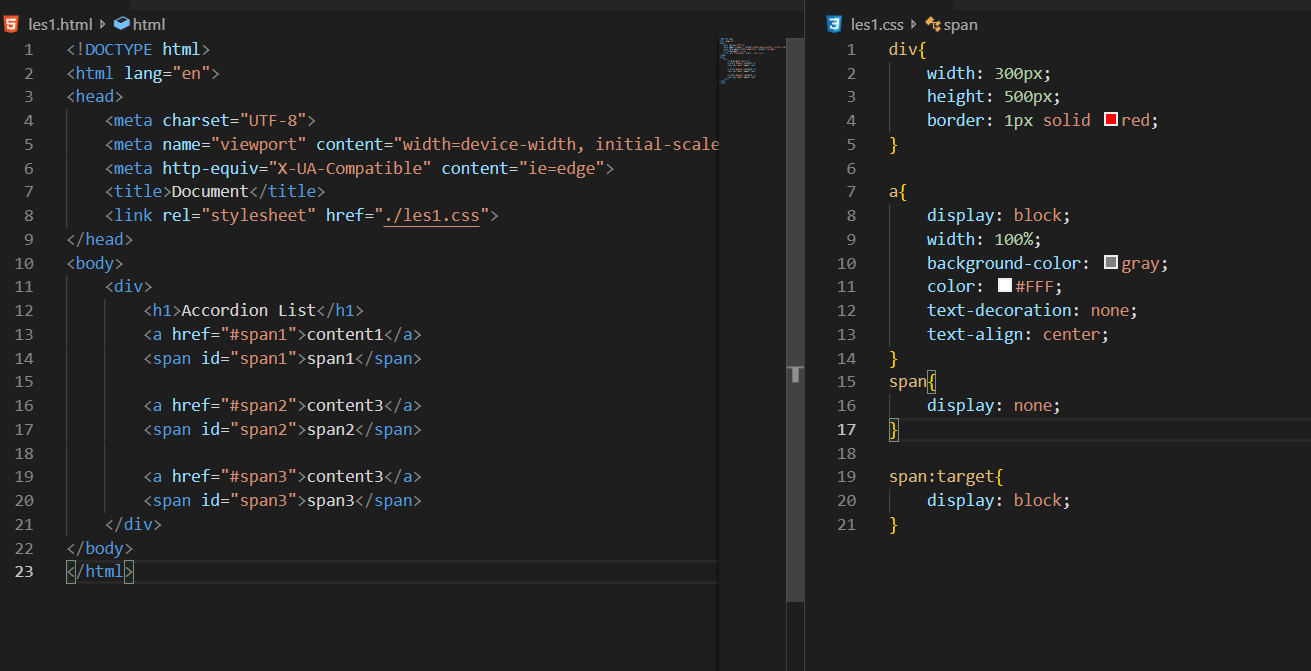Open the les1.html breadcrumb dropdown
Viewport: 1311px width, 671px height.
pos(60,24)
